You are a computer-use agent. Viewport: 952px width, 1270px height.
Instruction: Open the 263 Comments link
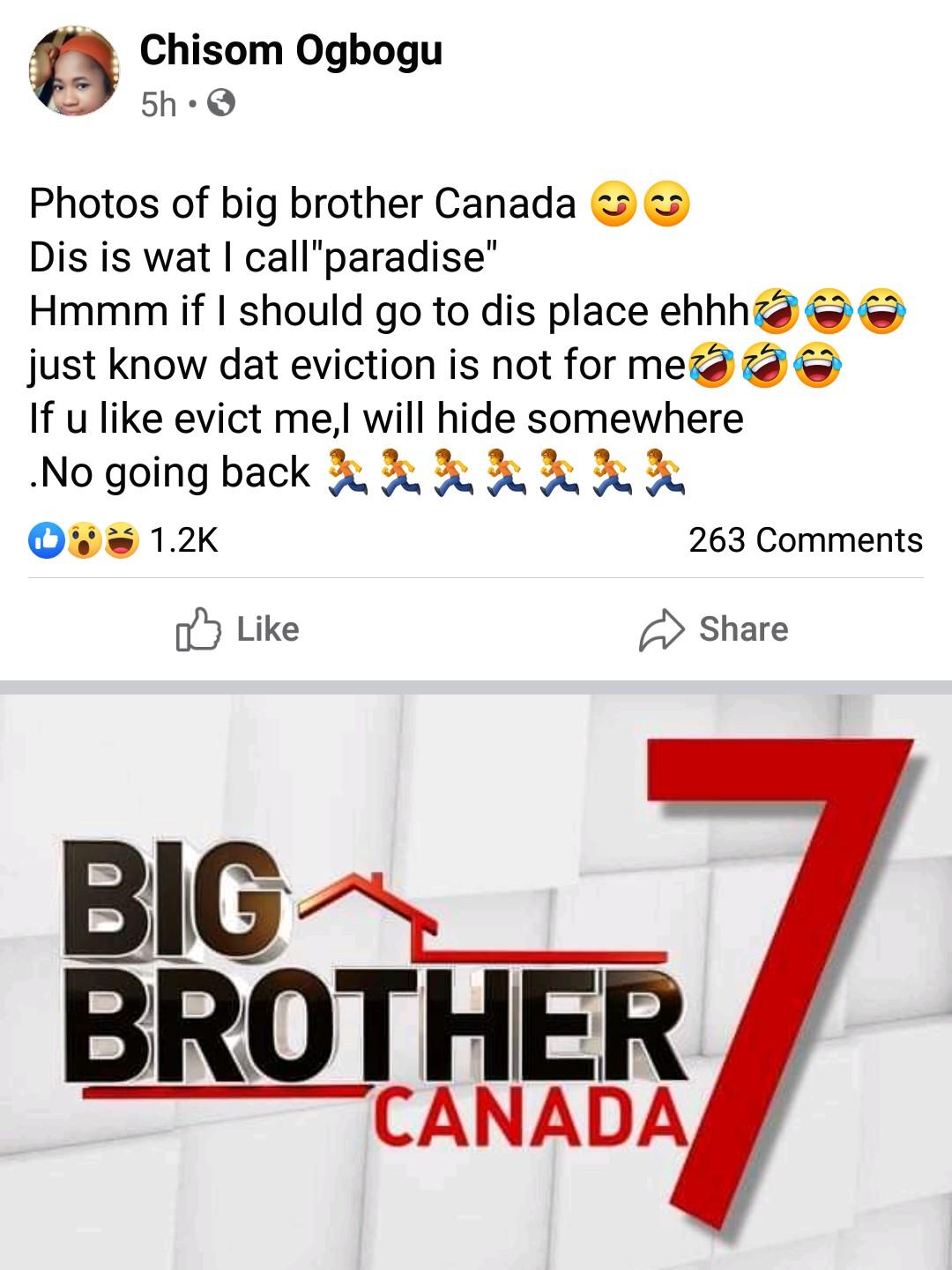(x=806, y=539)
